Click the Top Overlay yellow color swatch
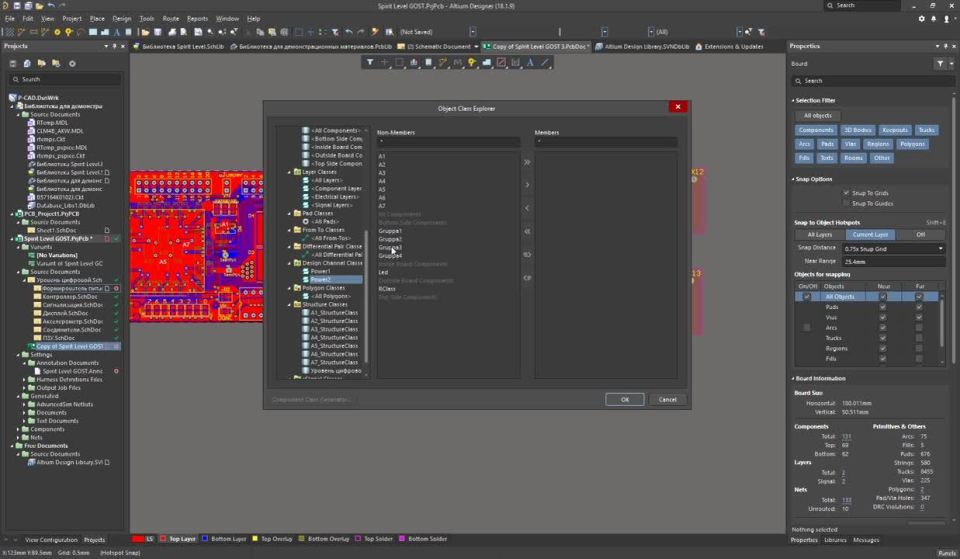The width and height of the screenshot is (960, 559). tap(255, 539)
